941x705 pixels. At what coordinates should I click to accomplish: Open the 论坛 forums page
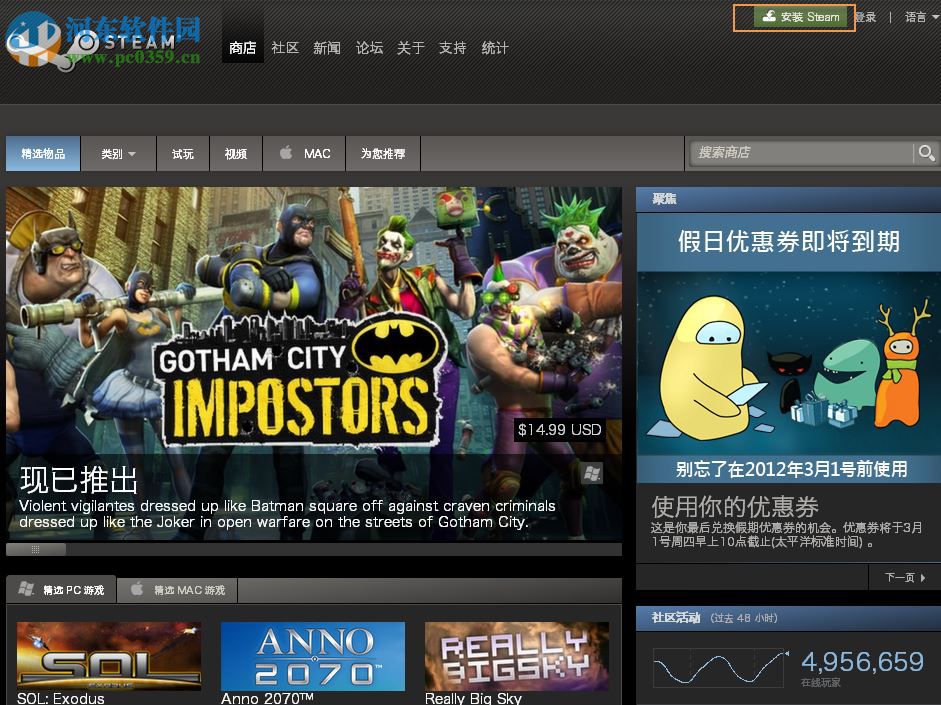pyautogui.click(x=369, y=47)
